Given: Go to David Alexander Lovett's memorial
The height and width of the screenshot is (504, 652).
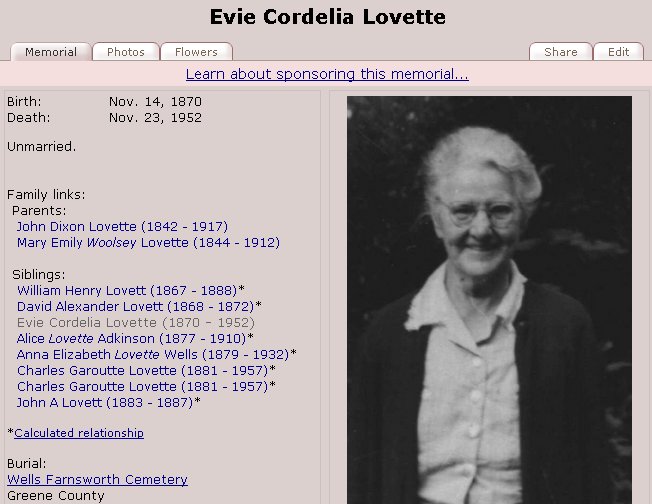Looking at the screenshot, I should pyautogui.click(x=135, y=306).
